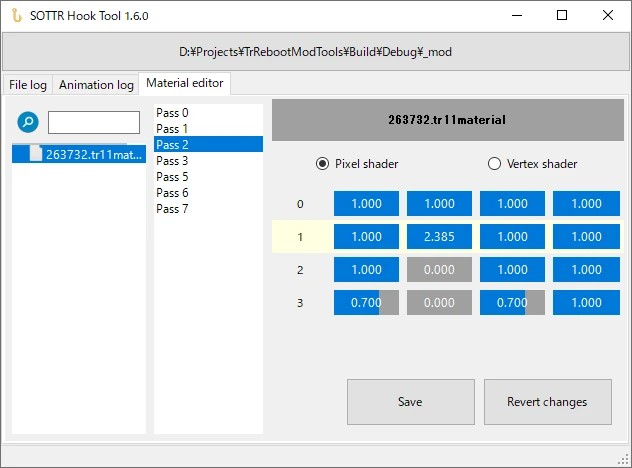This screenshot has height=468, width=632.
Task: Click the file icon beside 263732.tr11mat
Action: coord(36,154)
